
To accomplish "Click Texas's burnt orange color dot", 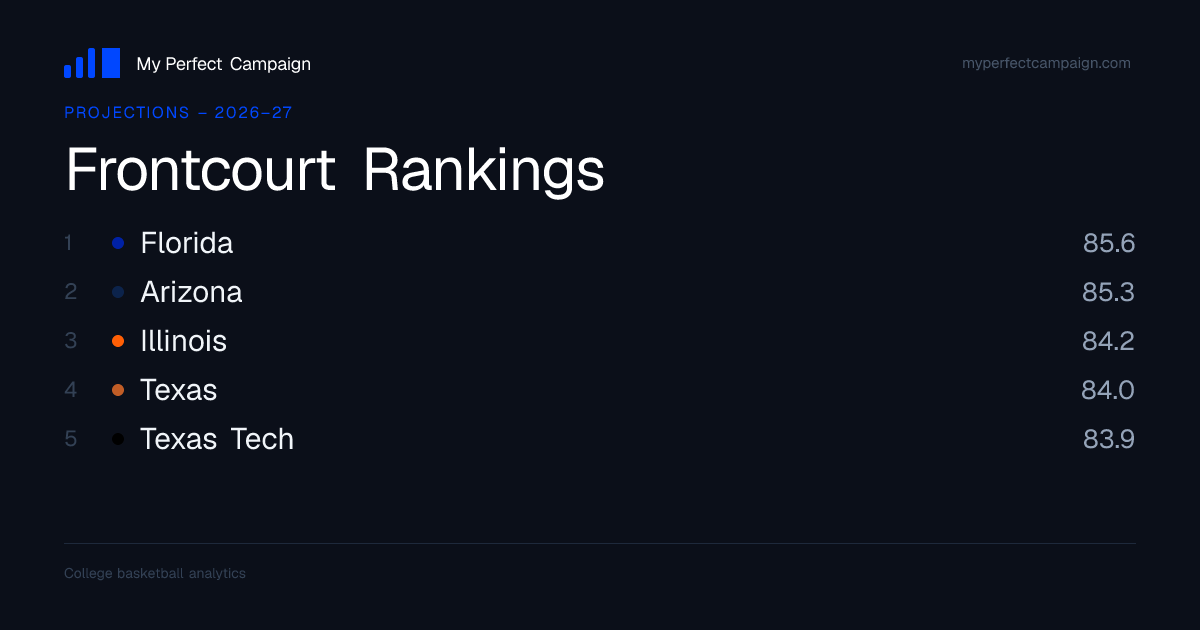I will (118, 390).
